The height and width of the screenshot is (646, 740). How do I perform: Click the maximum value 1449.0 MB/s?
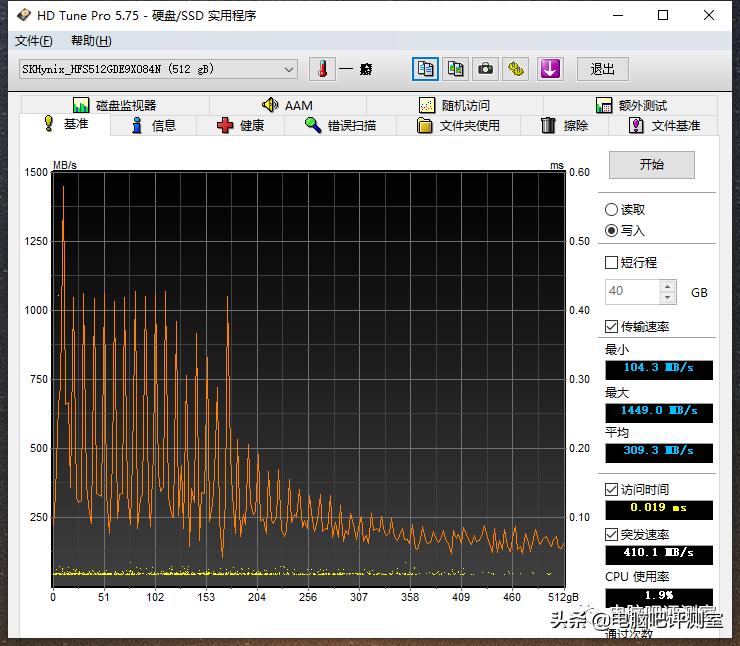point(659,411)
